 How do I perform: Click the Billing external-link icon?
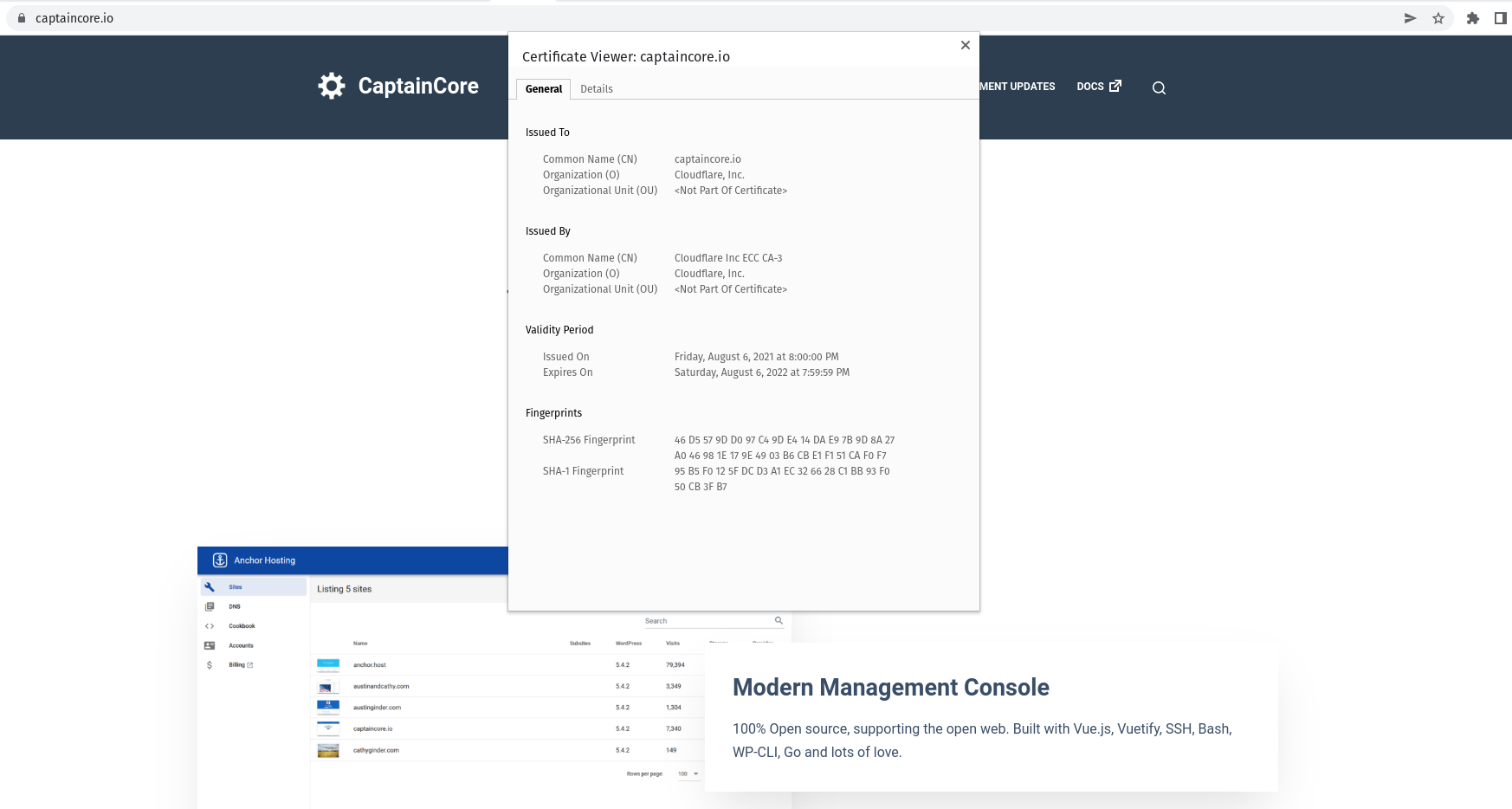click(250, 665)
